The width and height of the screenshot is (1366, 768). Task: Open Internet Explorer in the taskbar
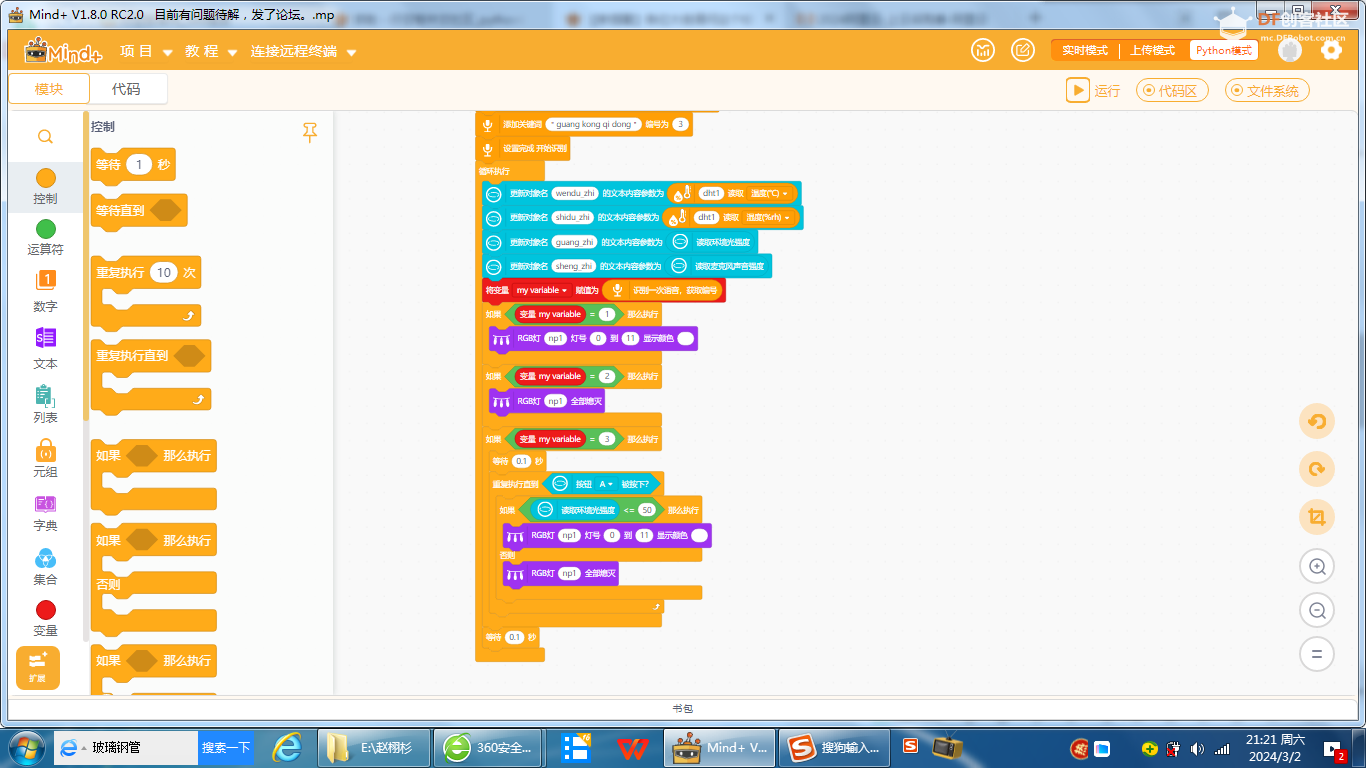(288, 747)
